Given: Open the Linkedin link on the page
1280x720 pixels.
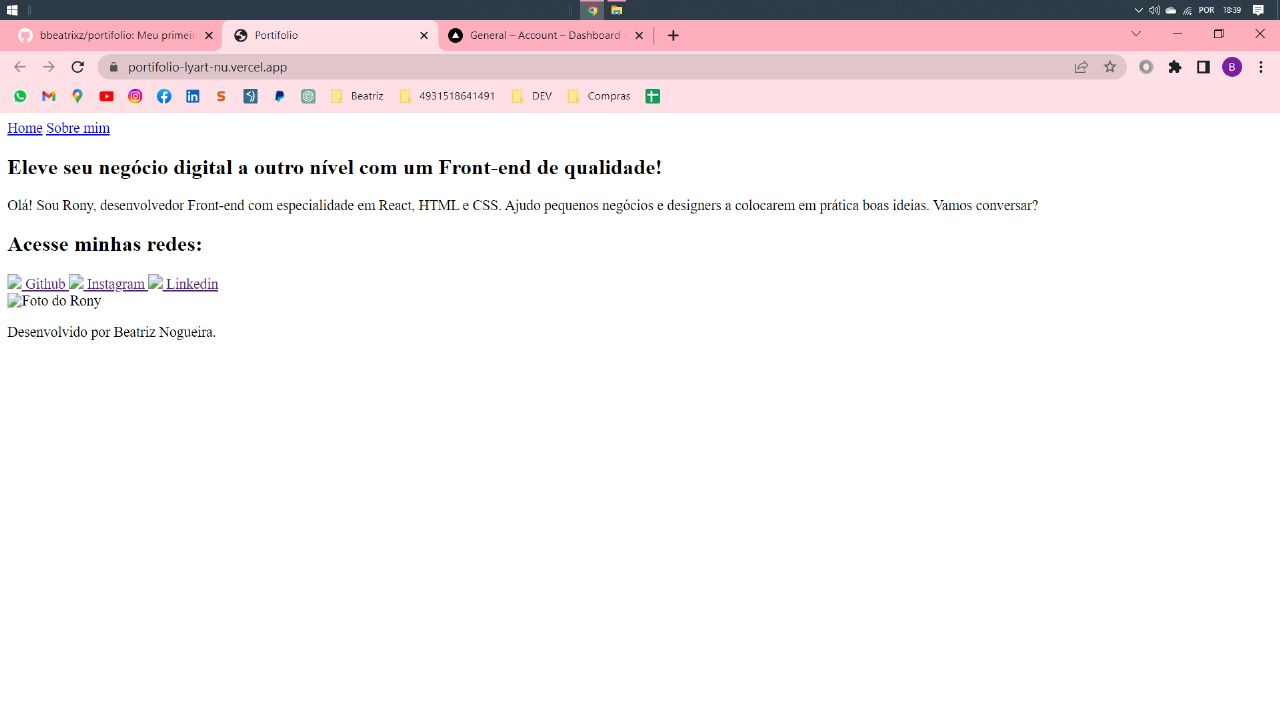Looking at the screenshot, I should click(x=183, y=284).
